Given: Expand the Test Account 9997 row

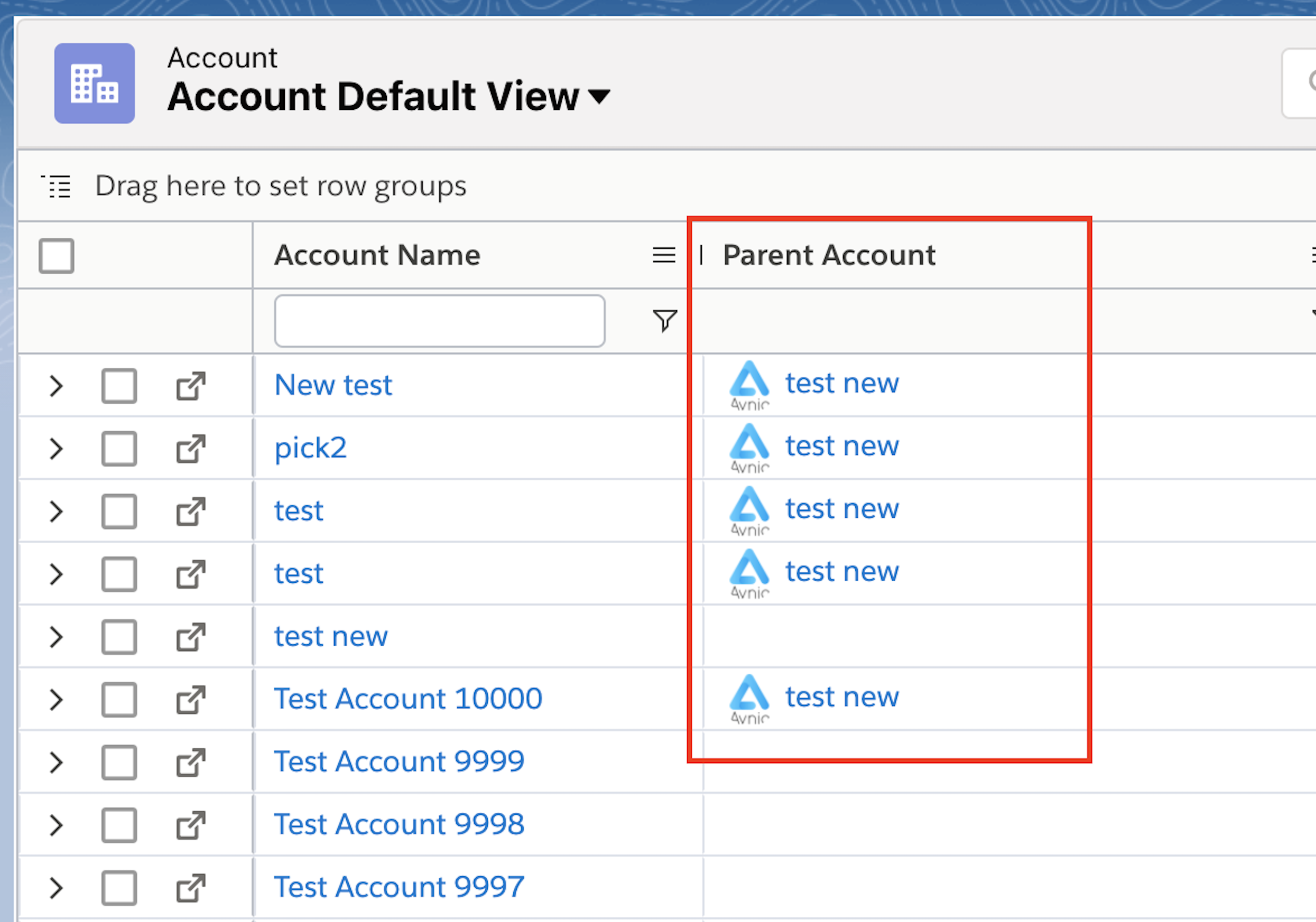Looking at the screenshot, I should point(56,888).
